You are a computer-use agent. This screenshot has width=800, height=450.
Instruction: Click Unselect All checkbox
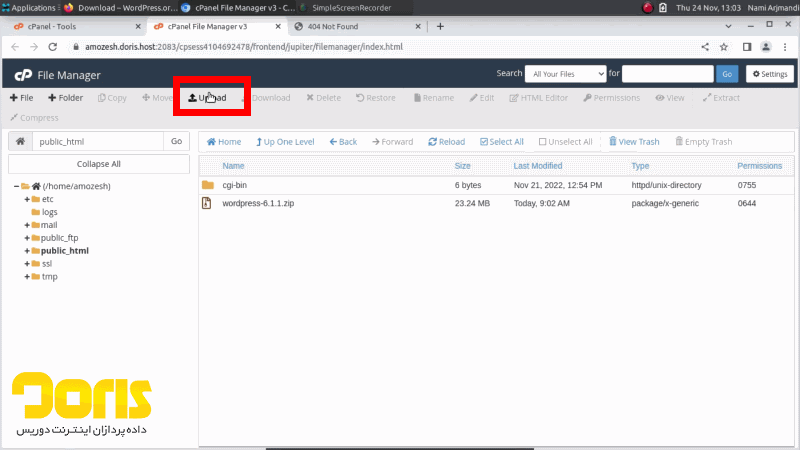[x=565, y=142]
